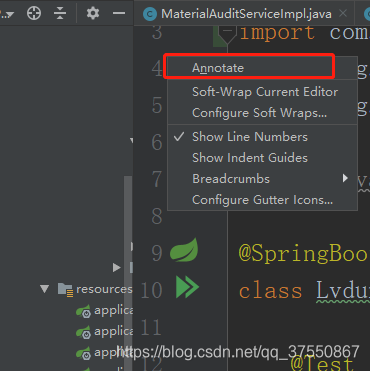Collapse all with the toolbar arrows icon

(60, 13)
